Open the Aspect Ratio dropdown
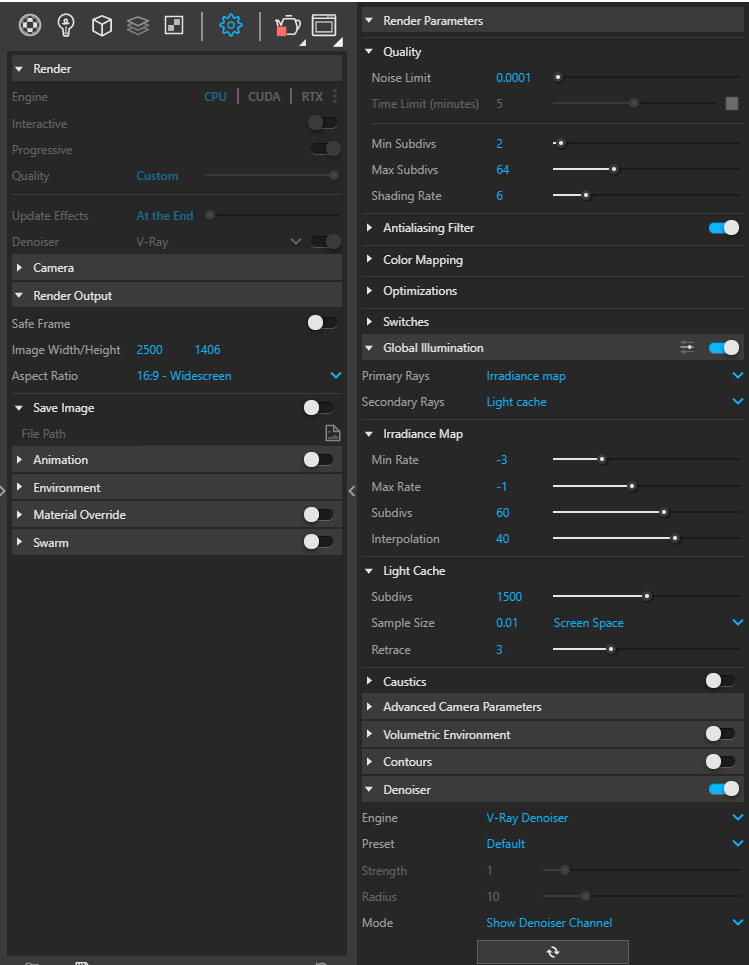This screenshot has height=965, width=749. (x=238, y=376)
